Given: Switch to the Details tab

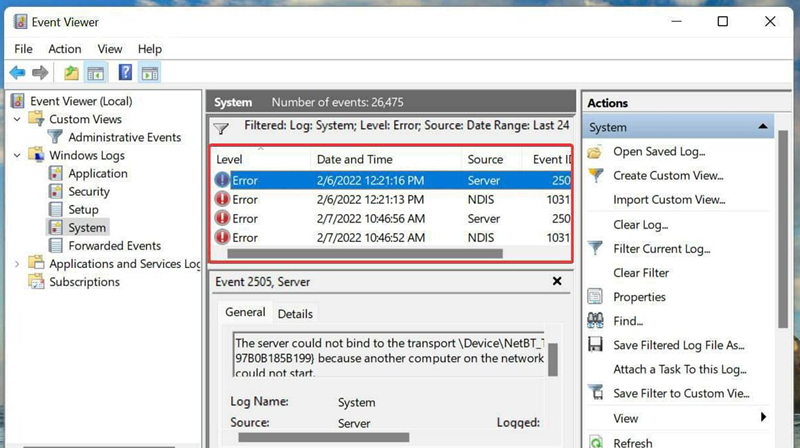Looking at the screenshot, I should click(x=295, y=313).
